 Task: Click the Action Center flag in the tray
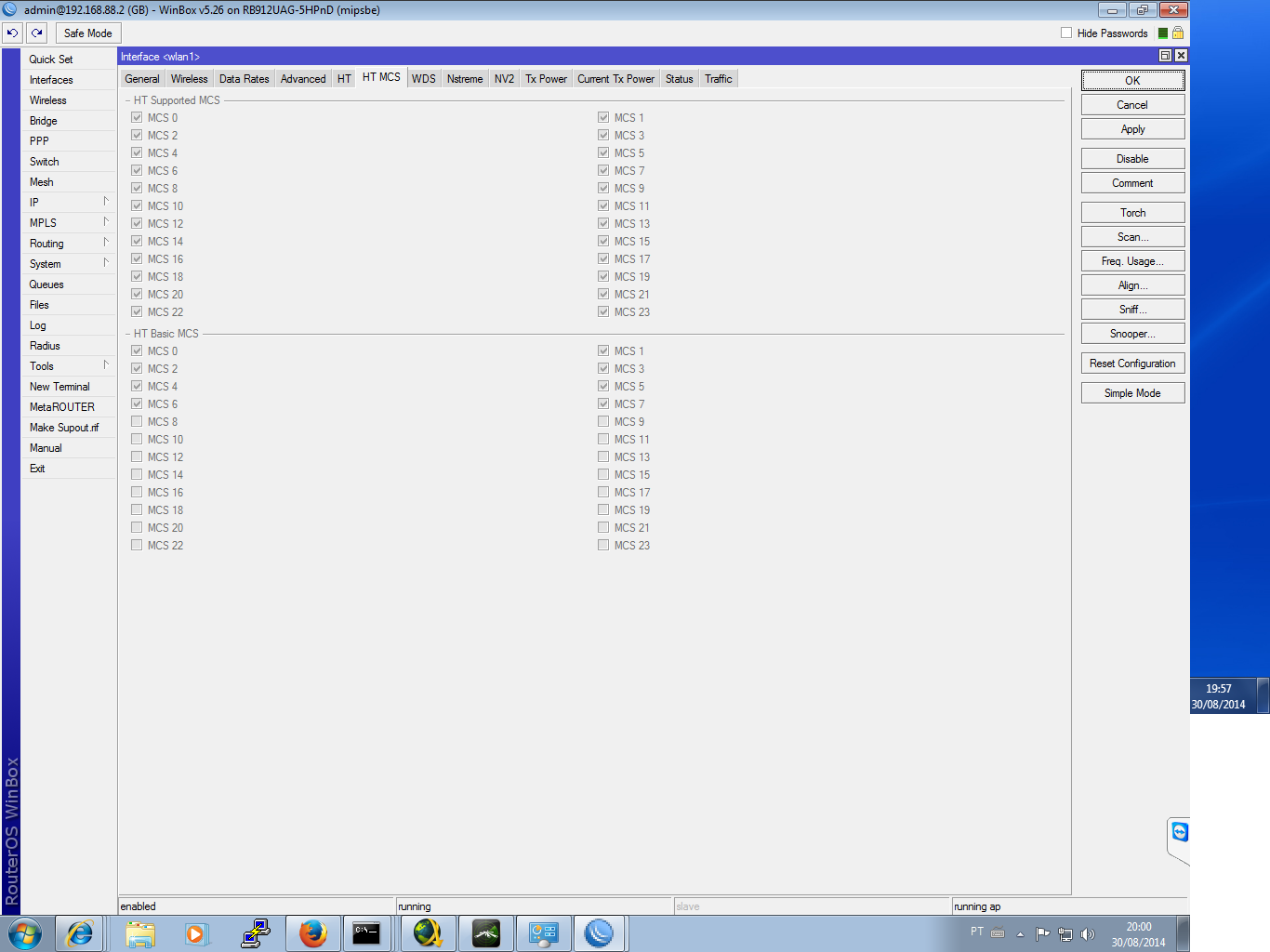[1042, 934]
